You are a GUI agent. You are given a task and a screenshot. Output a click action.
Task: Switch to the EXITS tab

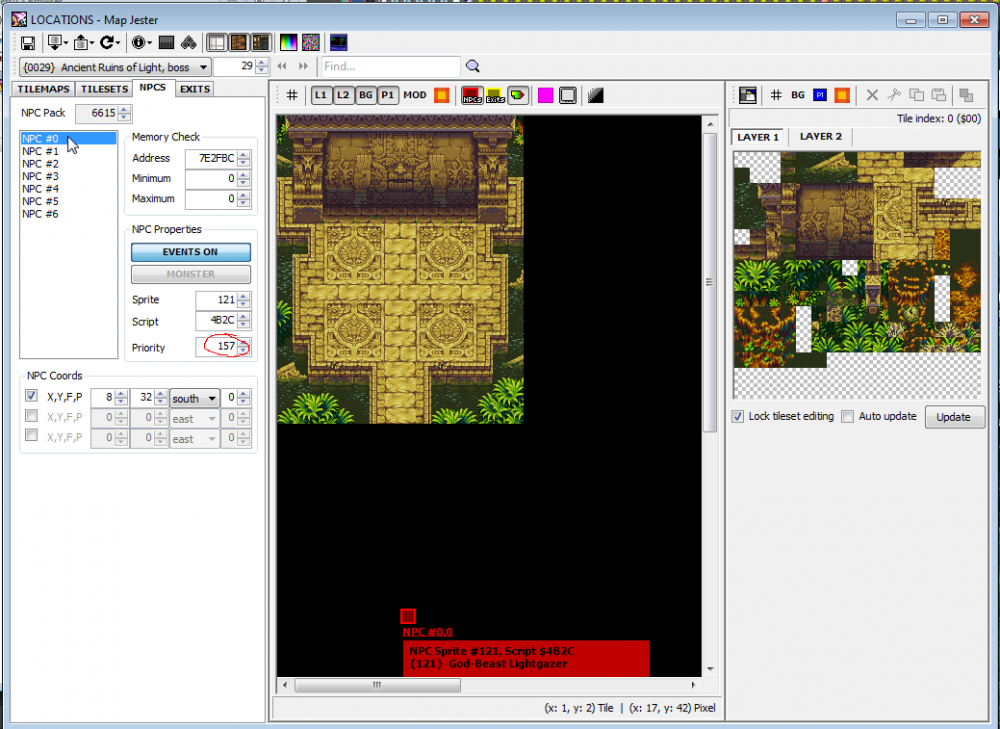point(195,89)
